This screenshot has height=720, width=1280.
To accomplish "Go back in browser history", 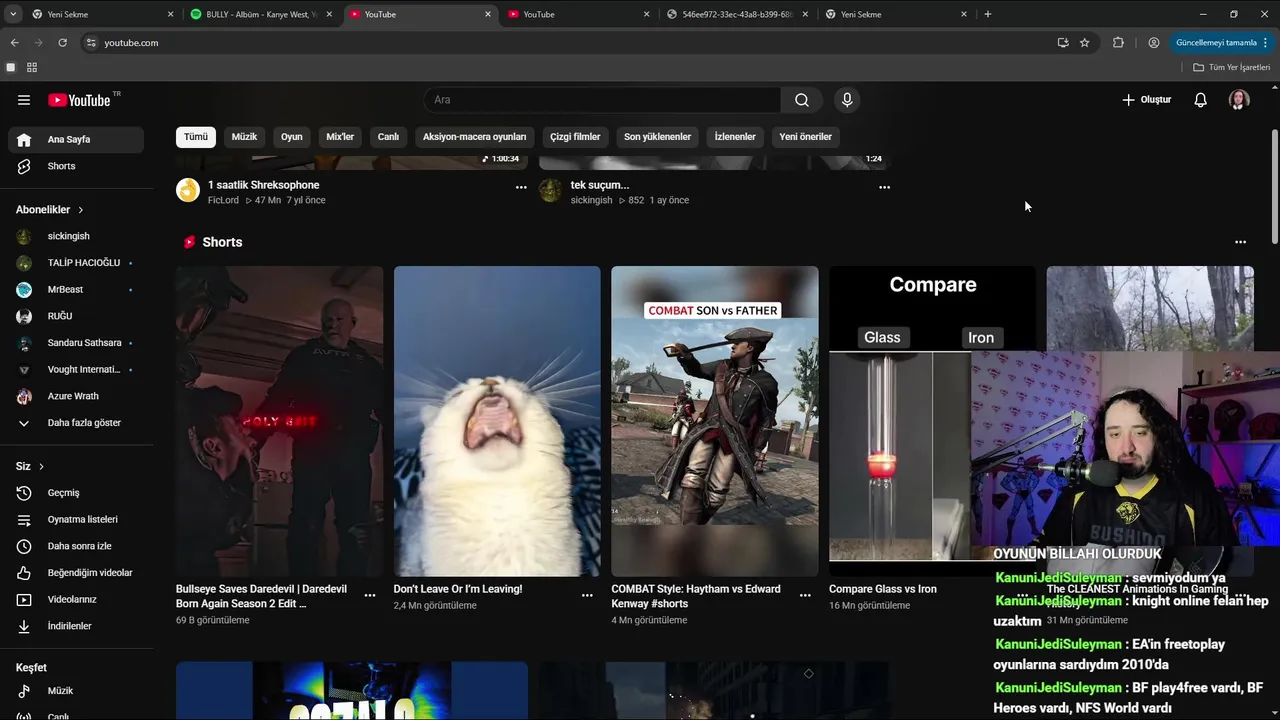I will pyautogui.click(x=14, y=43).
